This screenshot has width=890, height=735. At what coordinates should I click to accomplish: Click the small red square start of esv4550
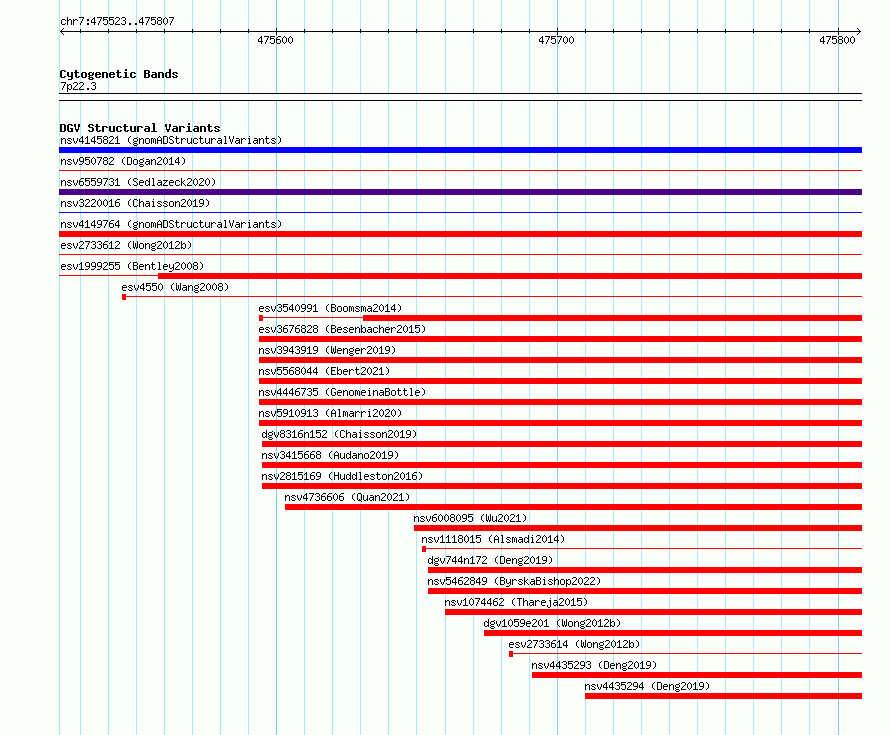click(x=124, y=297)
